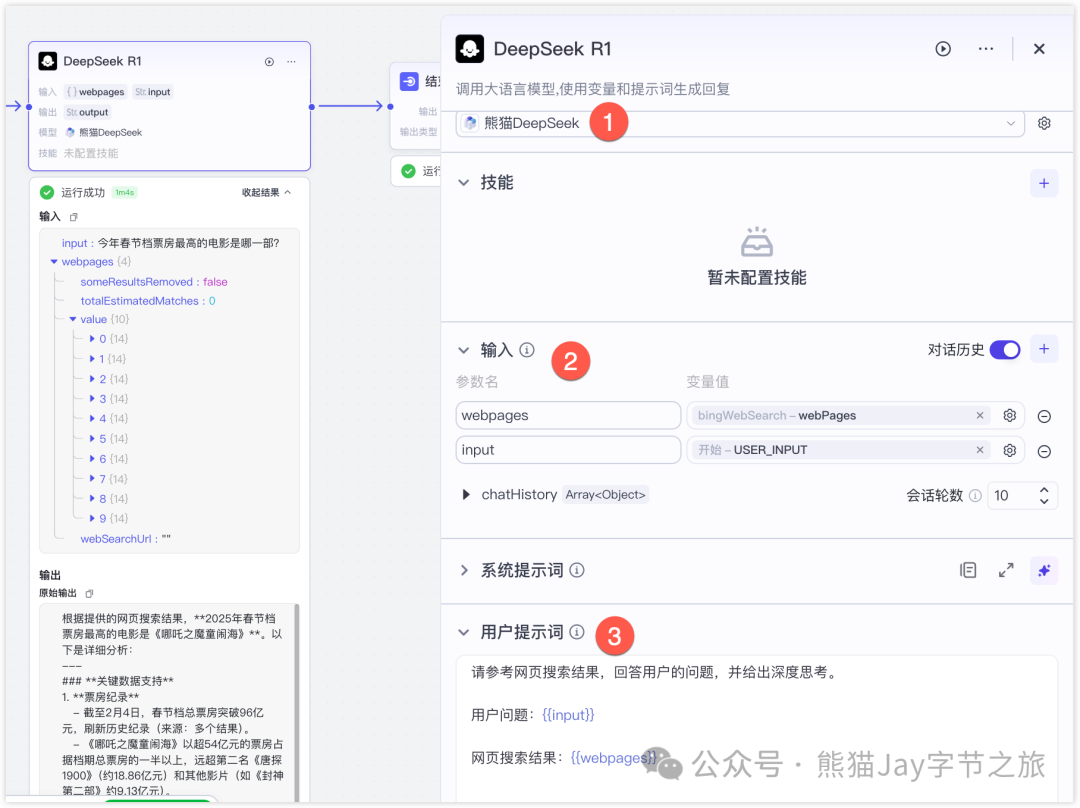
Task: Expand item 6 {14} in value list
Action: tap(92, 459)
